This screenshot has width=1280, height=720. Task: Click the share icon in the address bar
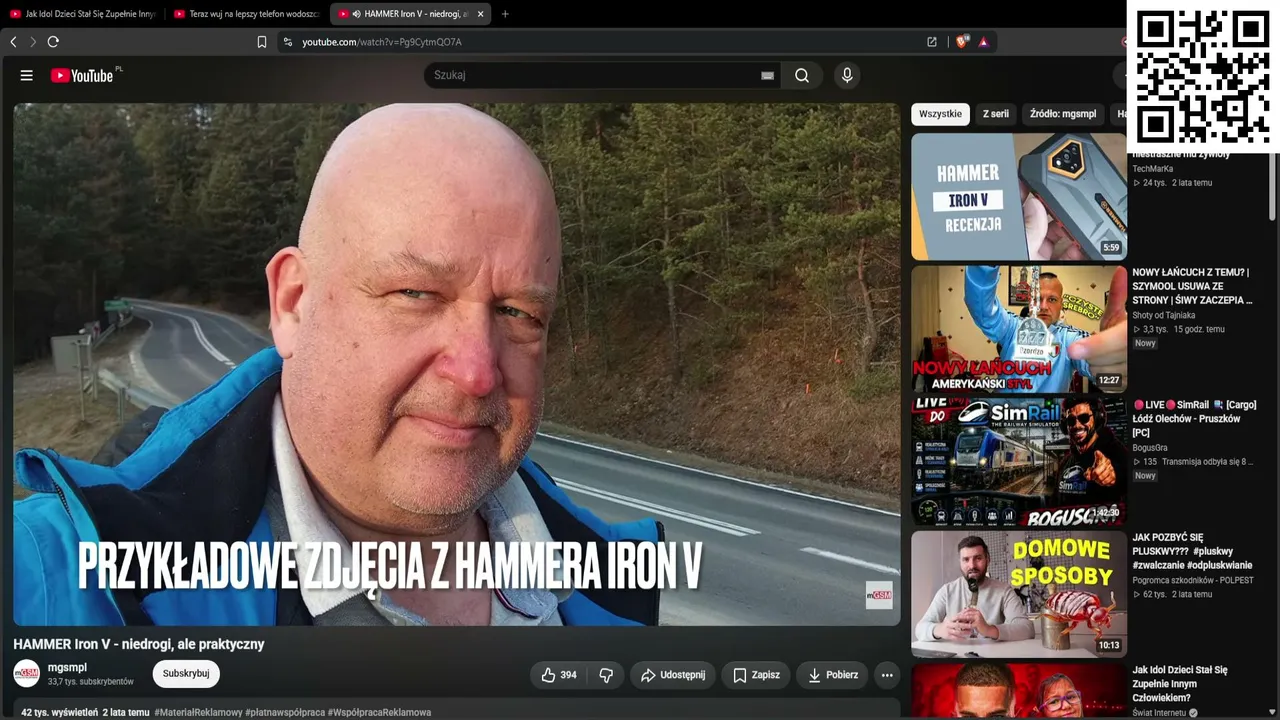point(932,42)
